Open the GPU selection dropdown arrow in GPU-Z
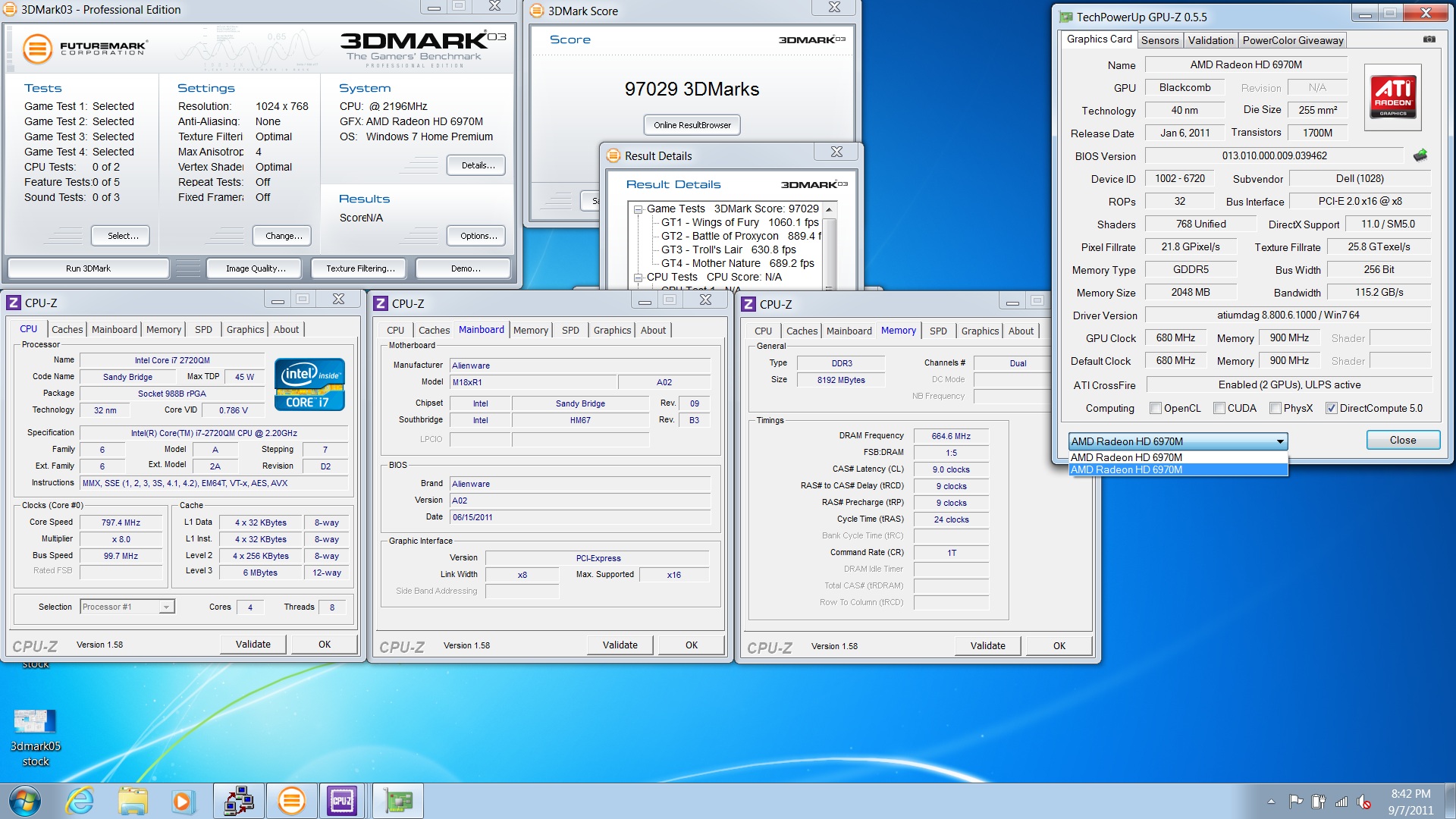 click(1280, 441)
